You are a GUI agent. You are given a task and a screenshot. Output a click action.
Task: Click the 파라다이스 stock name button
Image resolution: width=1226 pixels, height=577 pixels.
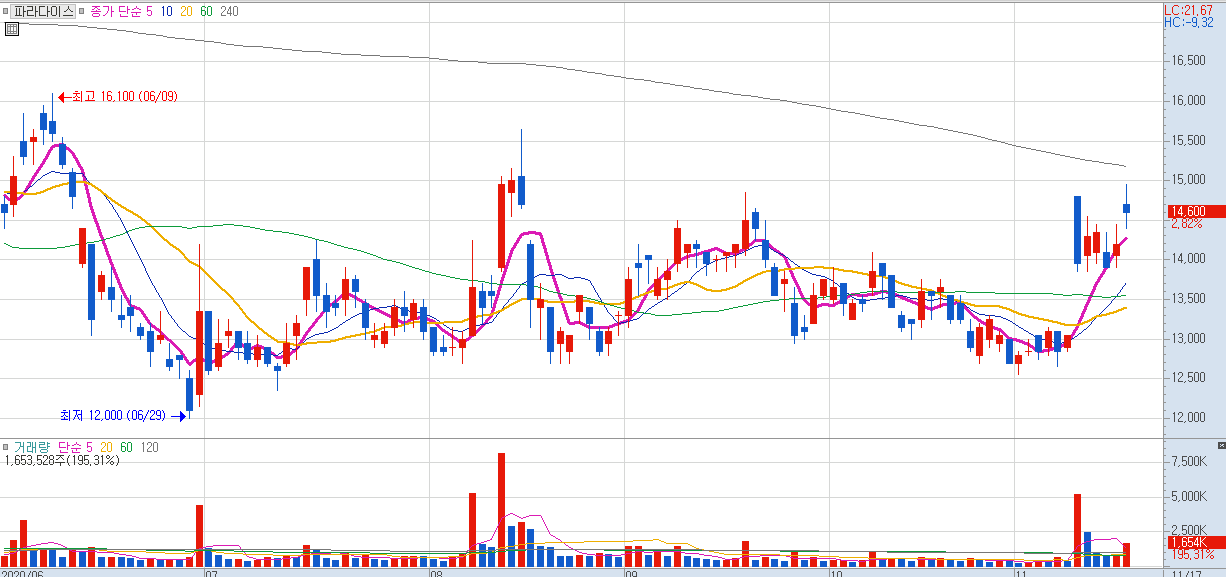tap(43, 12)
